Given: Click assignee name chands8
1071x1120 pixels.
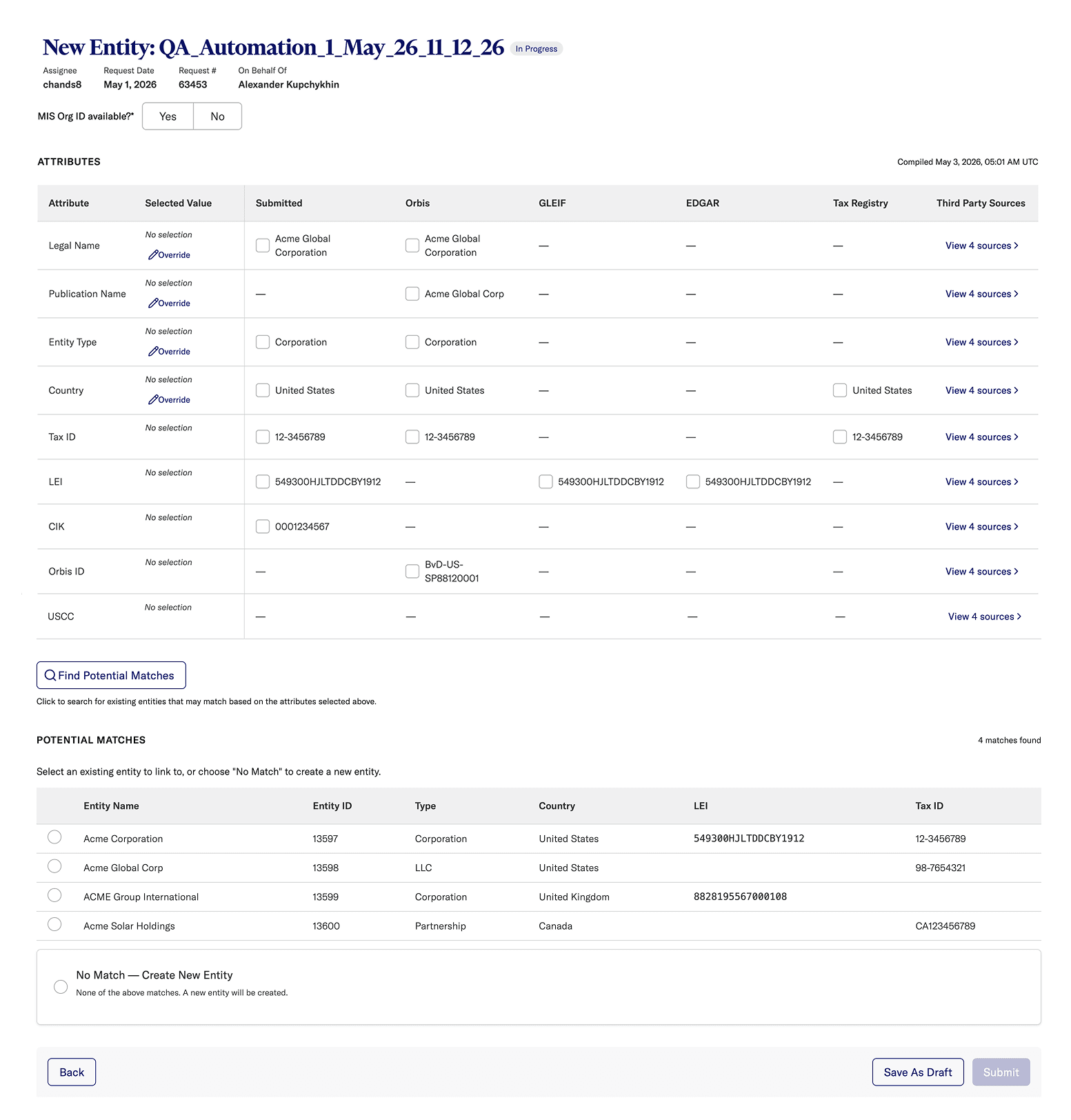Looking at the screenshot, I should coord(62,84).
